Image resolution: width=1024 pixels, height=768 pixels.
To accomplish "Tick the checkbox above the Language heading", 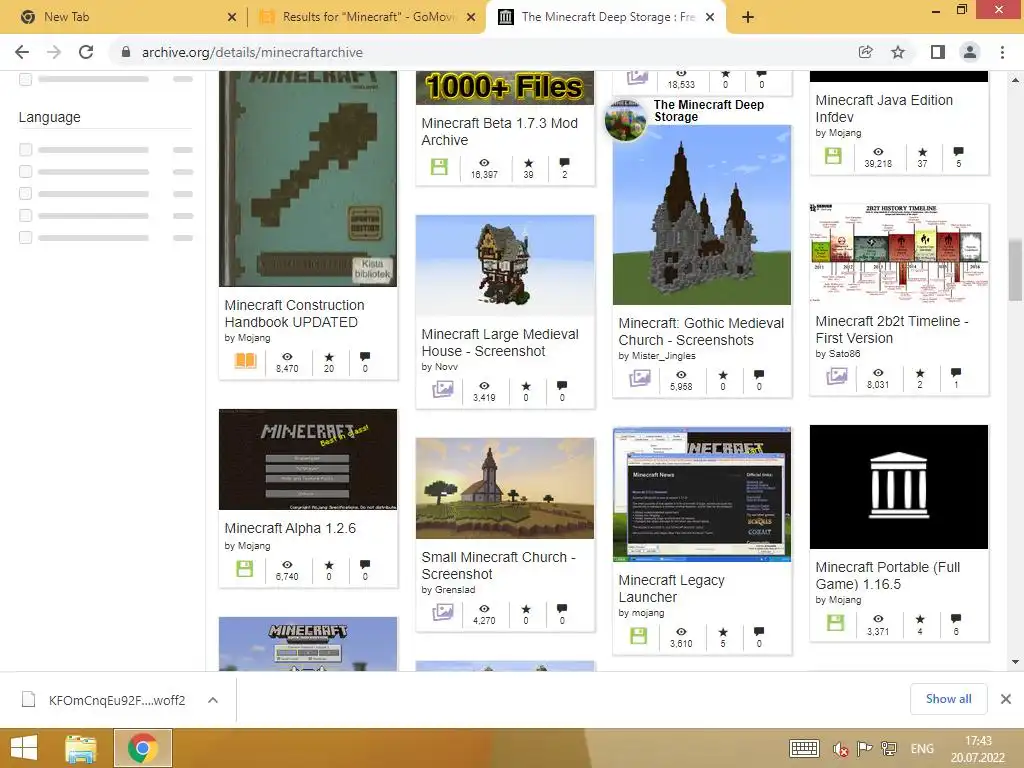I will tap(25, 79).
